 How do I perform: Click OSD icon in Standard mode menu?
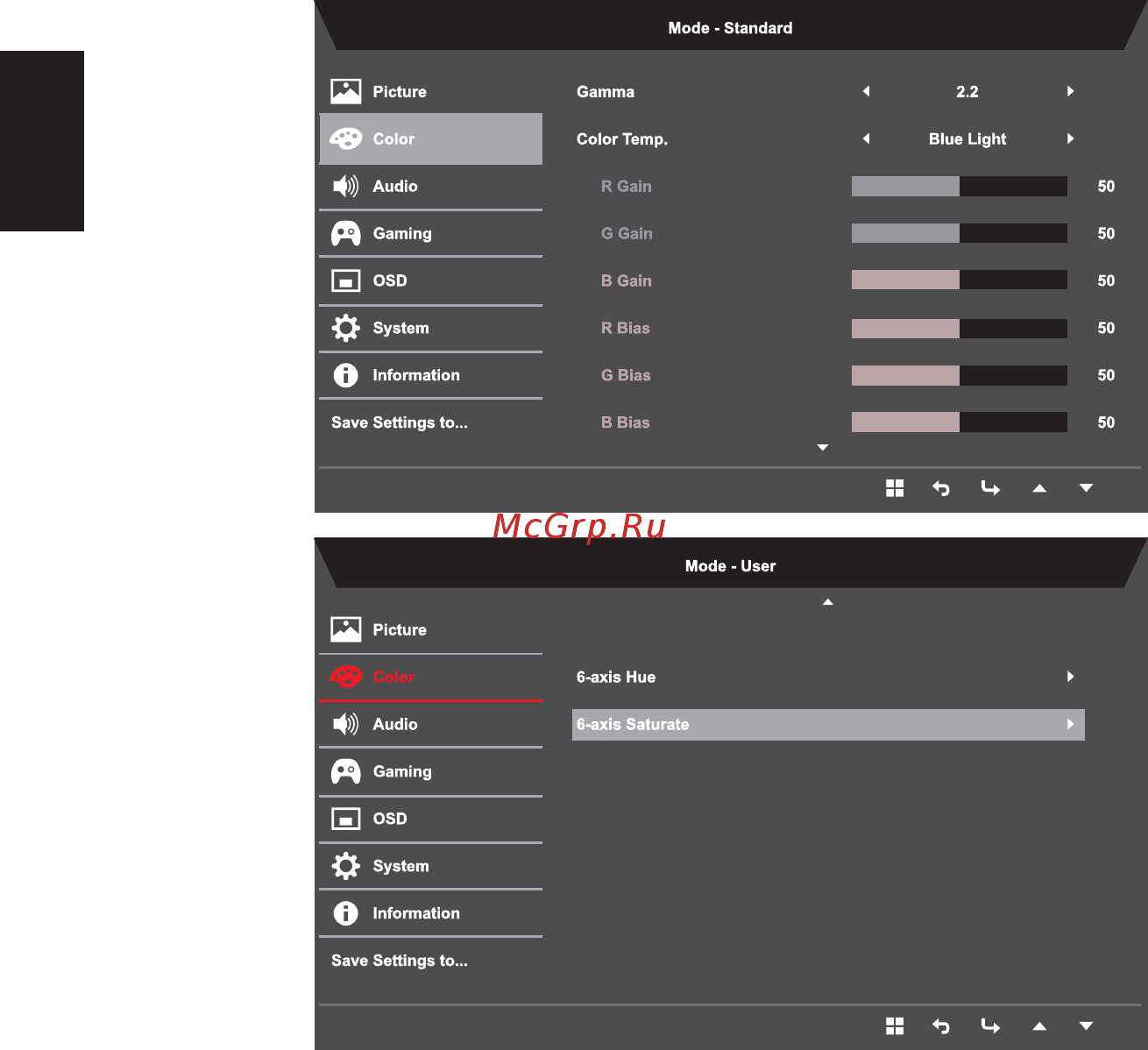345,280
